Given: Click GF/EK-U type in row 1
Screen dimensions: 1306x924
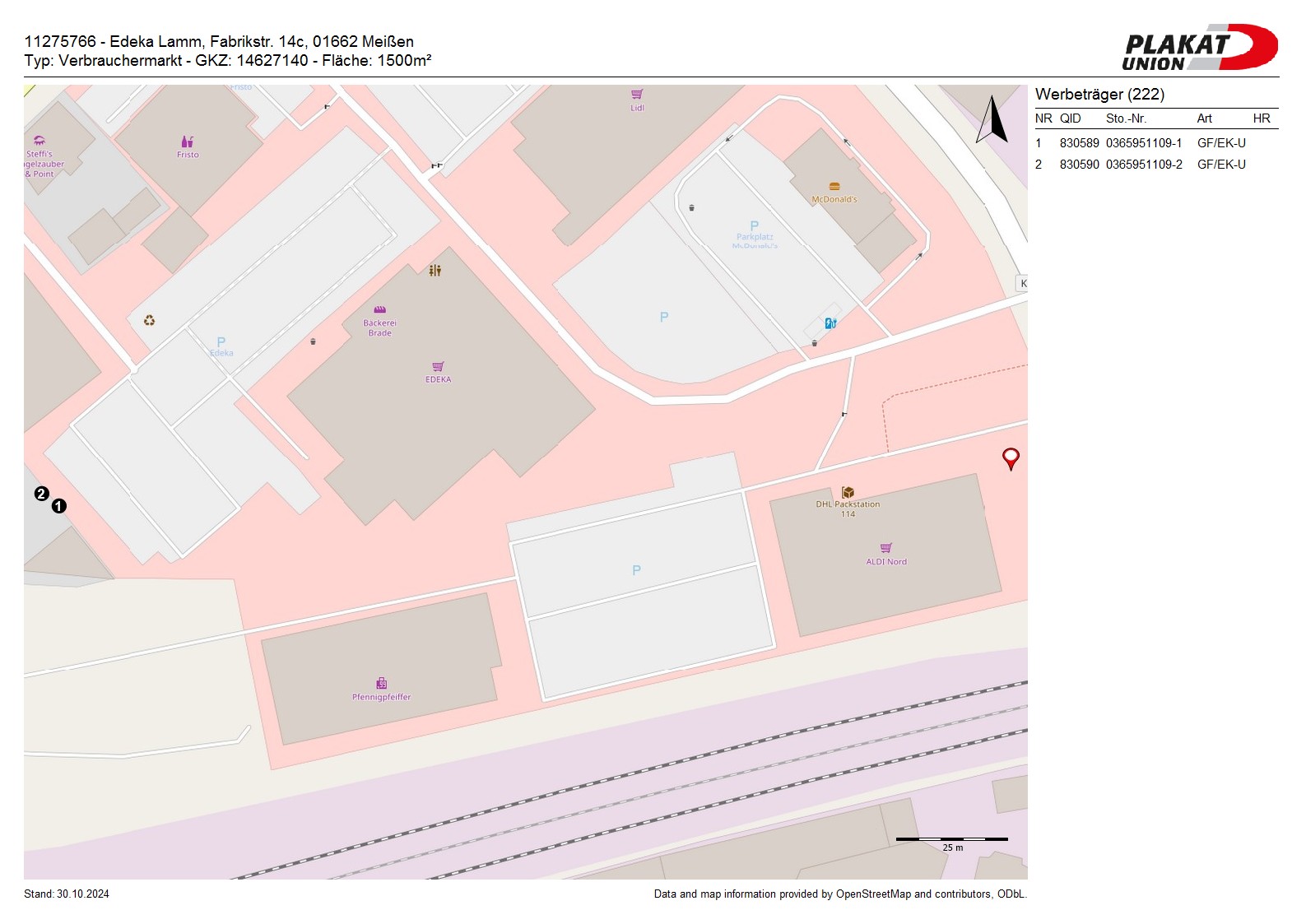Looking at the screenshot, I should pyautogui.click(x=1221, y=143).
